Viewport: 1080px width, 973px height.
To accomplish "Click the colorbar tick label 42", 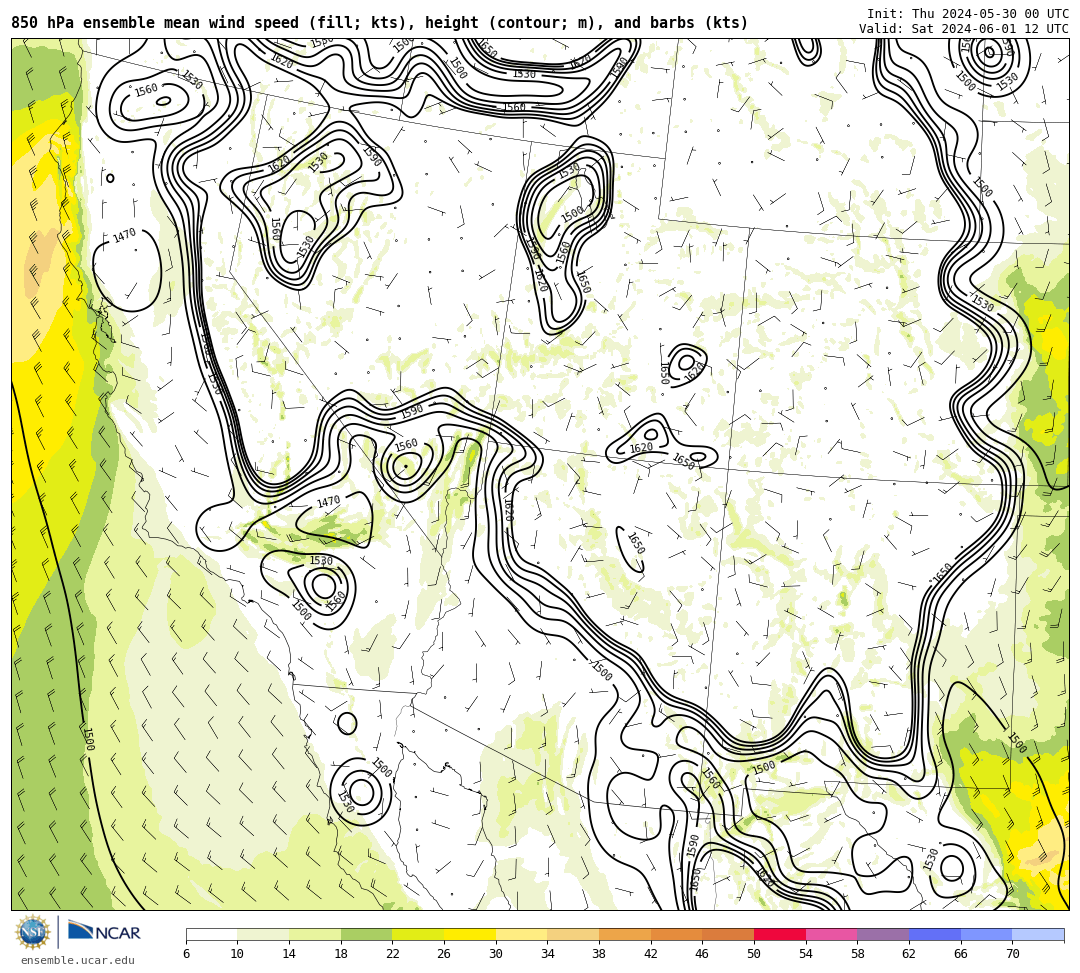I will pos(651,954).
